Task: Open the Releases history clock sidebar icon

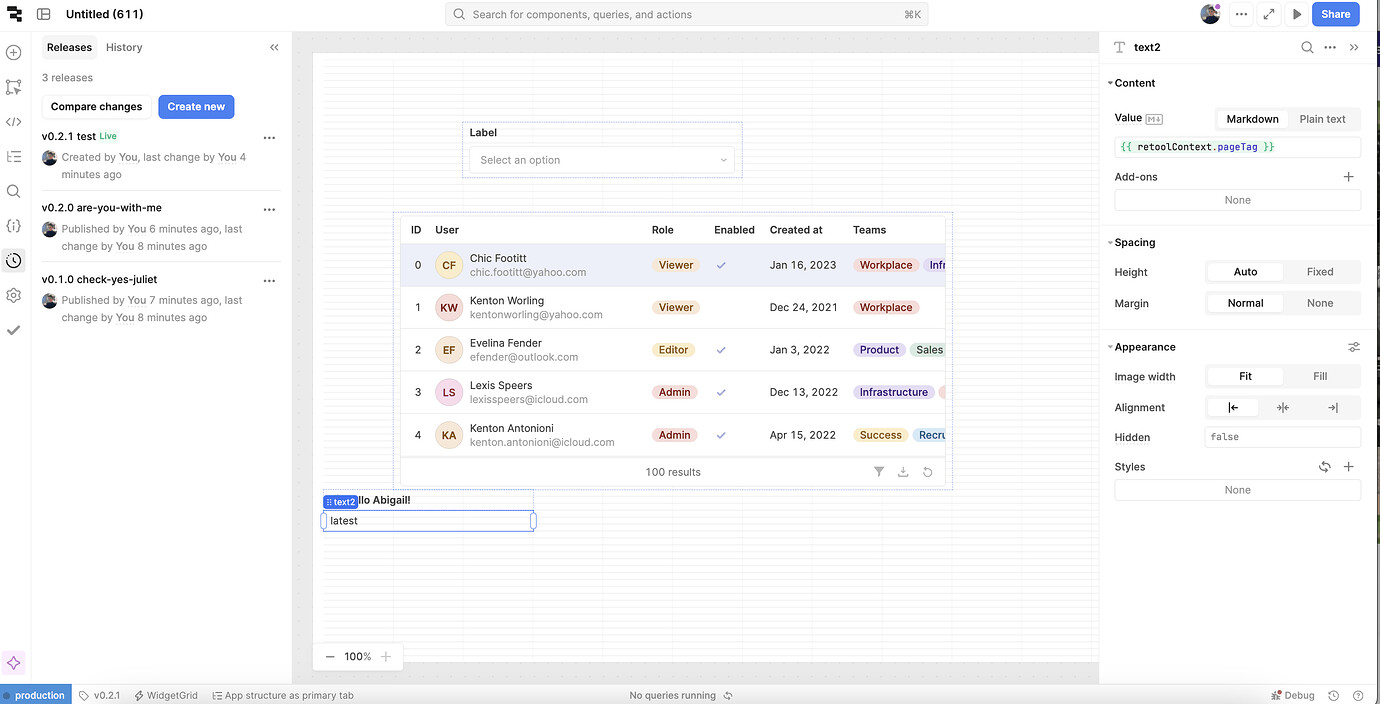Action: [13, 260]
